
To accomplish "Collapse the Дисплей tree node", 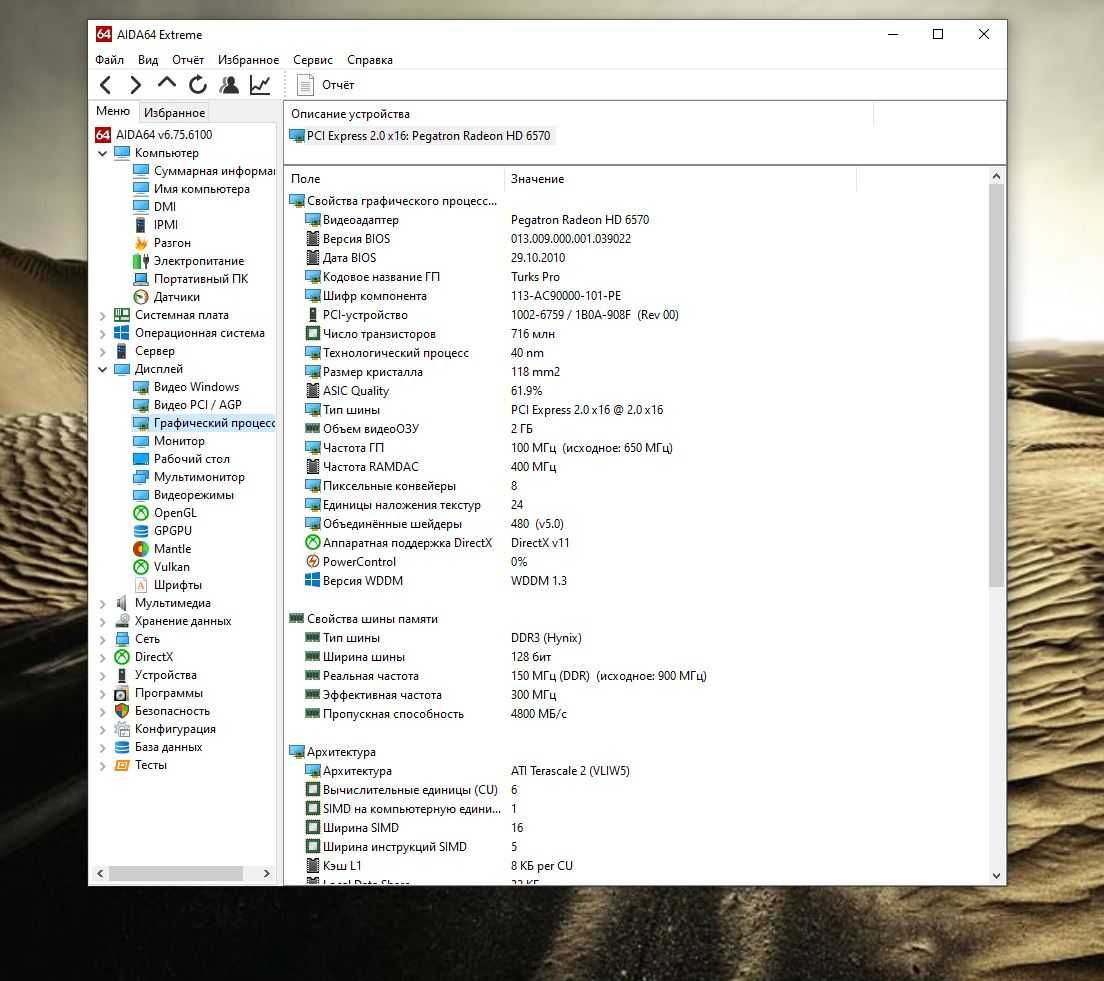I will click(x=103, y=369).
